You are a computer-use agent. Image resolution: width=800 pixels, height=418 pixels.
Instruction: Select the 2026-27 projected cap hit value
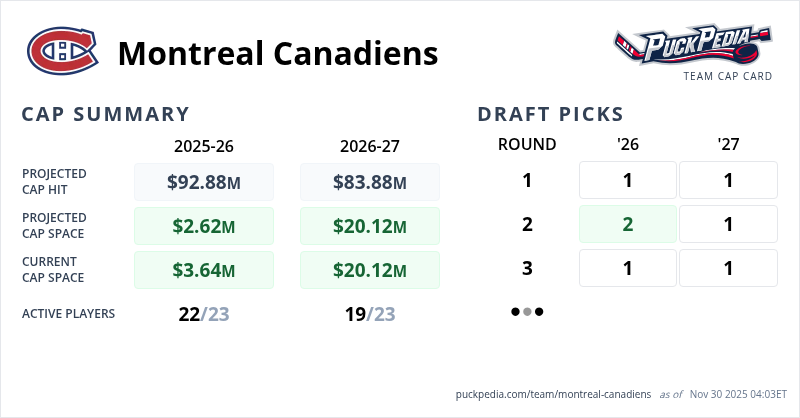click(370, 182)
